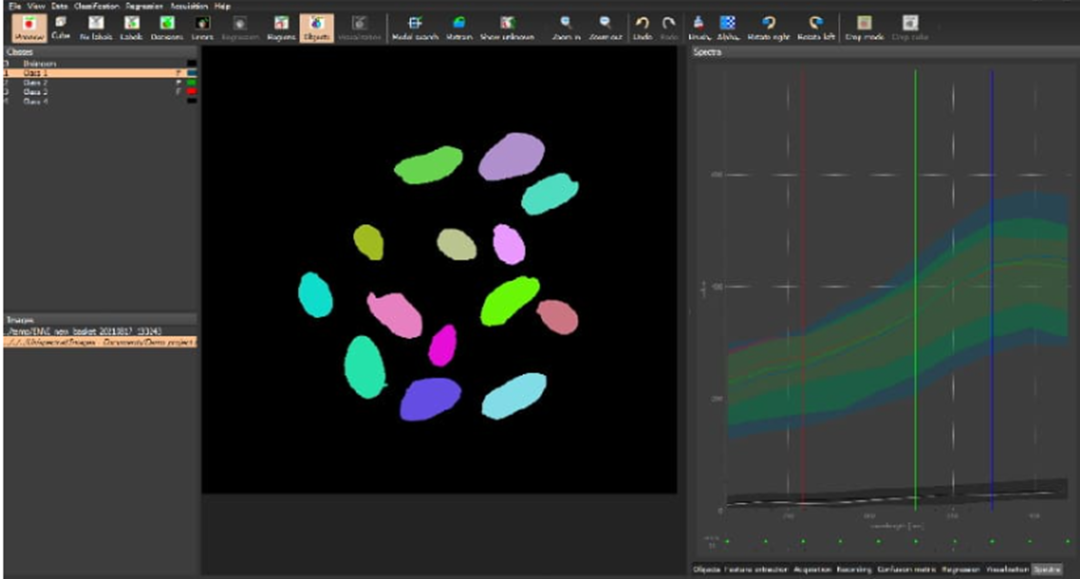Select the magenta object in the image
The width and height of the screenshot is (1080, 579).
click(442, 345)
